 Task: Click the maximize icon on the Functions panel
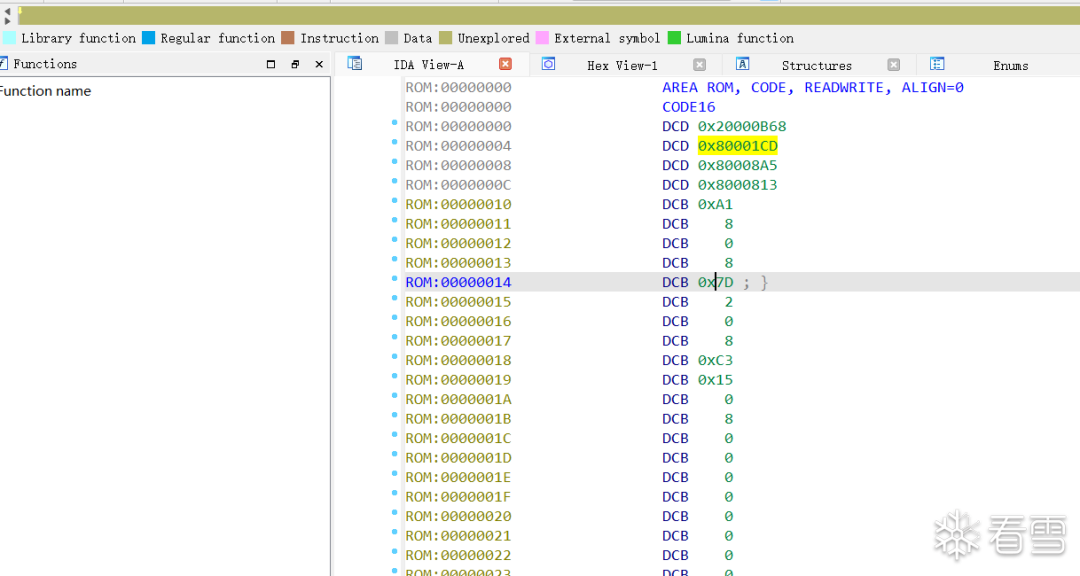270,63
